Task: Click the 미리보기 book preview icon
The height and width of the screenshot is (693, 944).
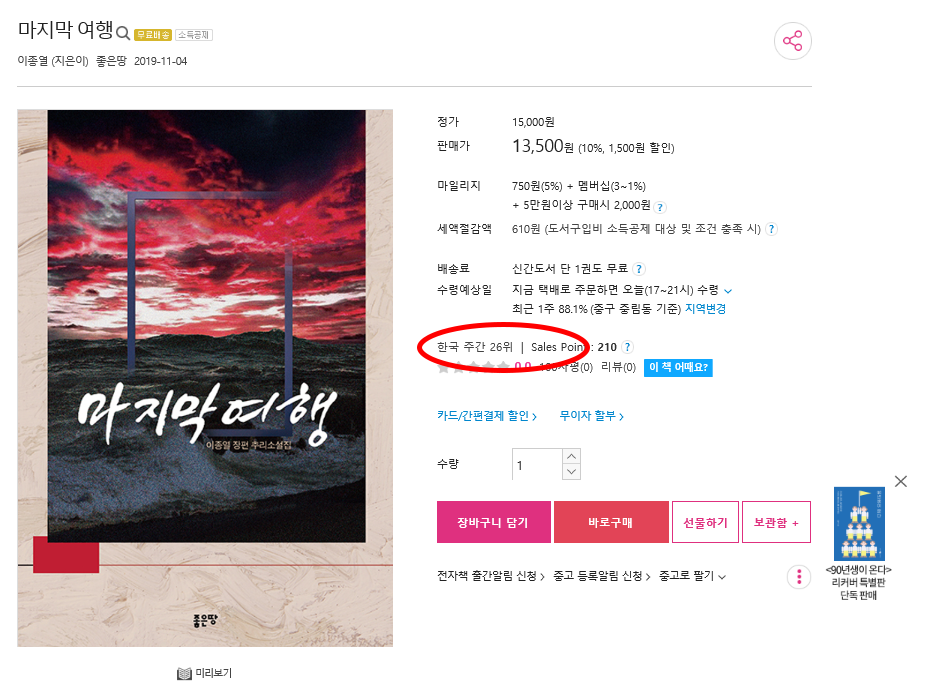Action: [184, 674]
